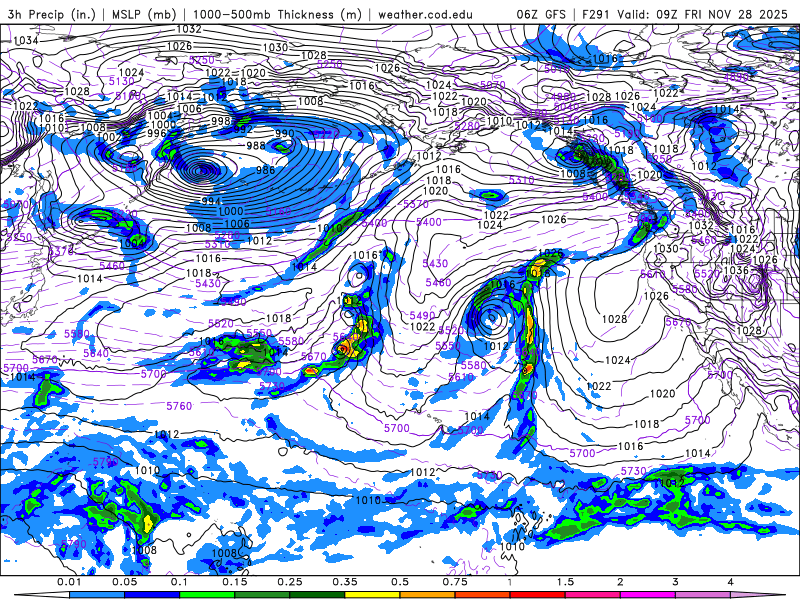Image resolution: width=800 pixels, height=600 pixels.
Task: Click the 988 isobar label
Action: [x=256, y=146]
